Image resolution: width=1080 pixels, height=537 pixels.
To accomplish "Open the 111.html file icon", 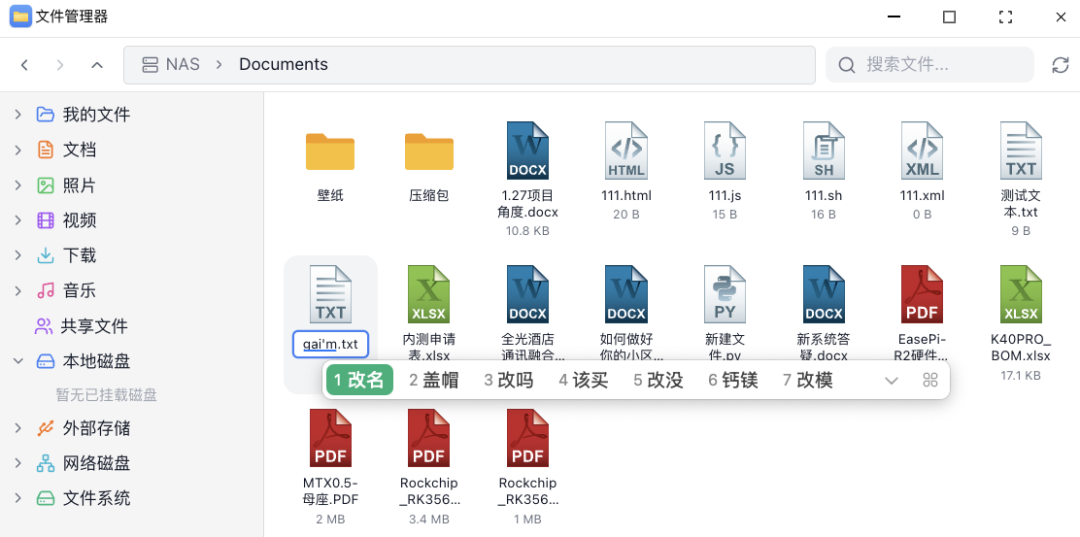I will [x=626, y=151].
